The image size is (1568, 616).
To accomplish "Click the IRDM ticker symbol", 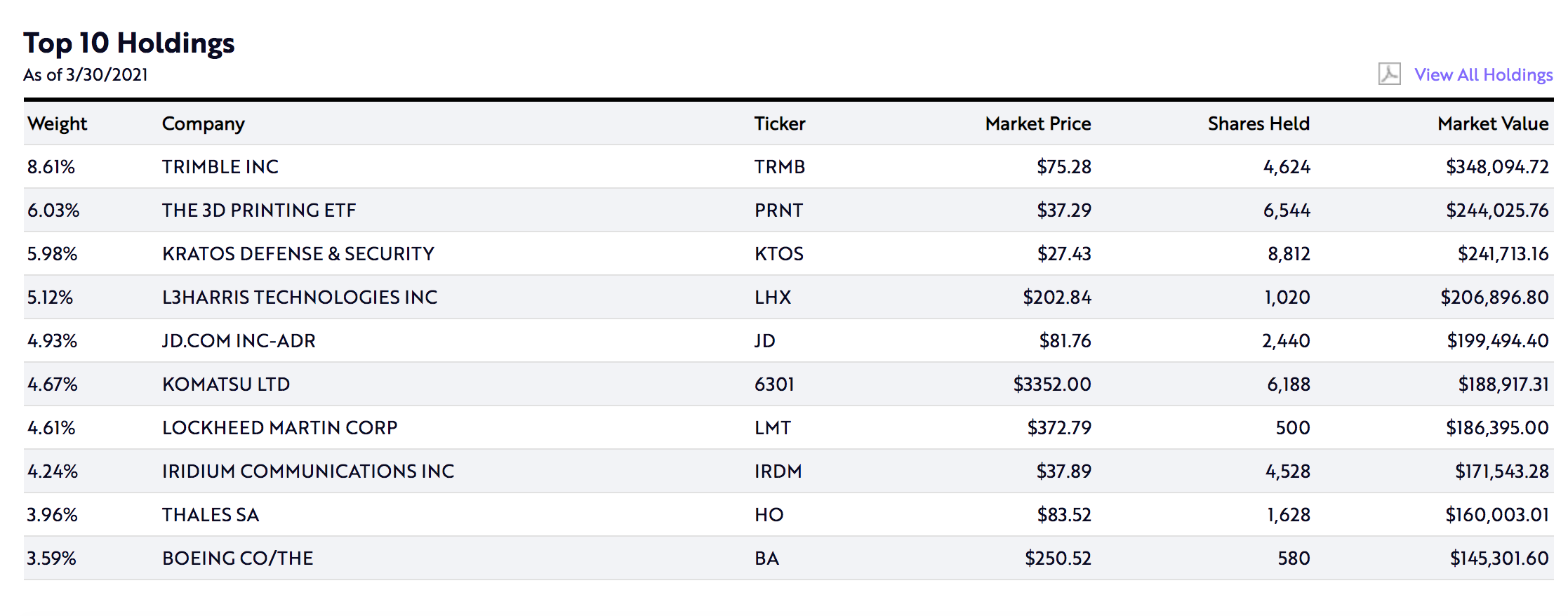I will 778,471.
